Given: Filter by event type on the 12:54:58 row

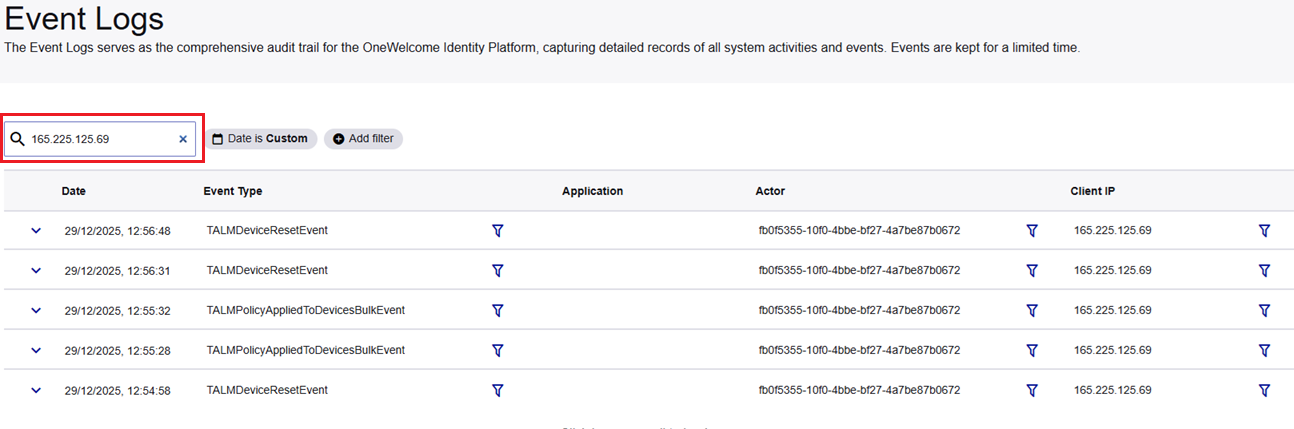Looking at the screenshot, I should click(497, 390).
